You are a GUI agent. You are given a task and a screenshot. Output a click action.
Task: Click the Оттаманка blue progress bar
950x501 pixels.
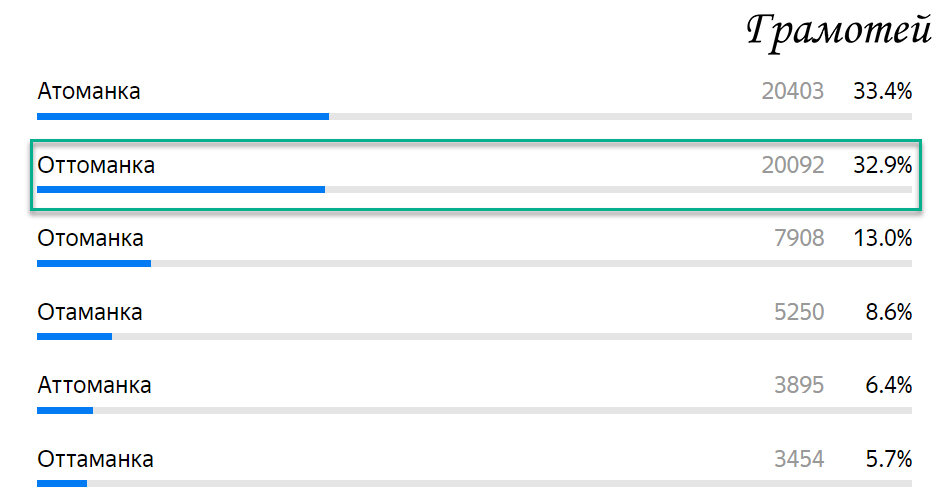click(x=62, y=483)
